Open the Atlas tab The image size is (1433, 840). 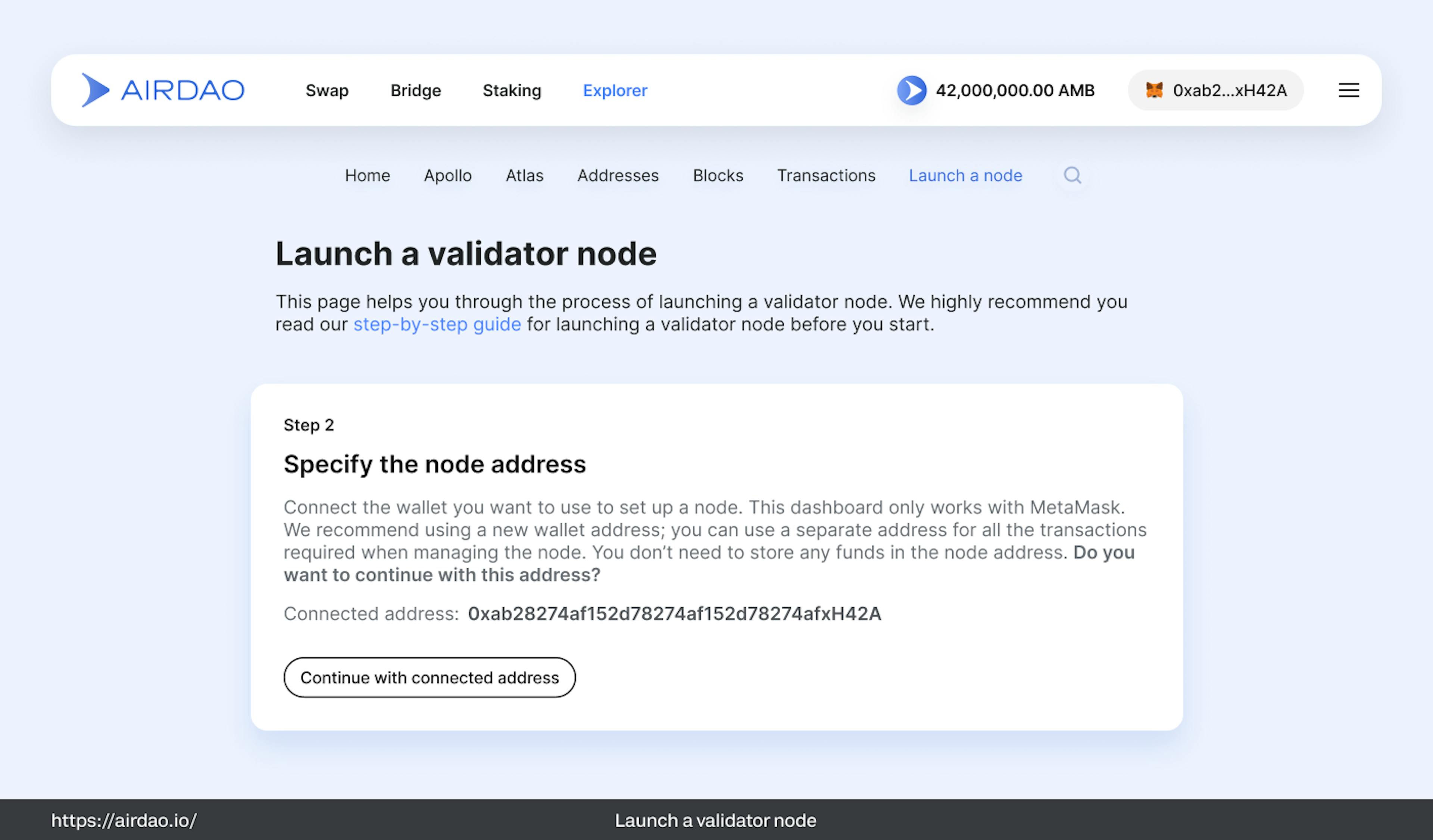(x=524, y=176)
